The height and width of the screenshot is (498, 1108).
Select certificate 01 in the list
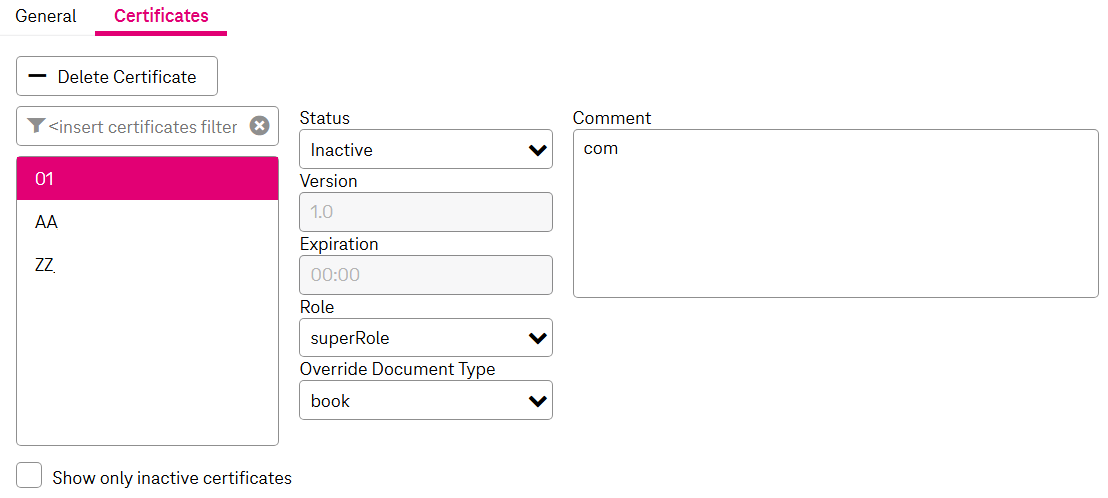[x=147, y=179]
